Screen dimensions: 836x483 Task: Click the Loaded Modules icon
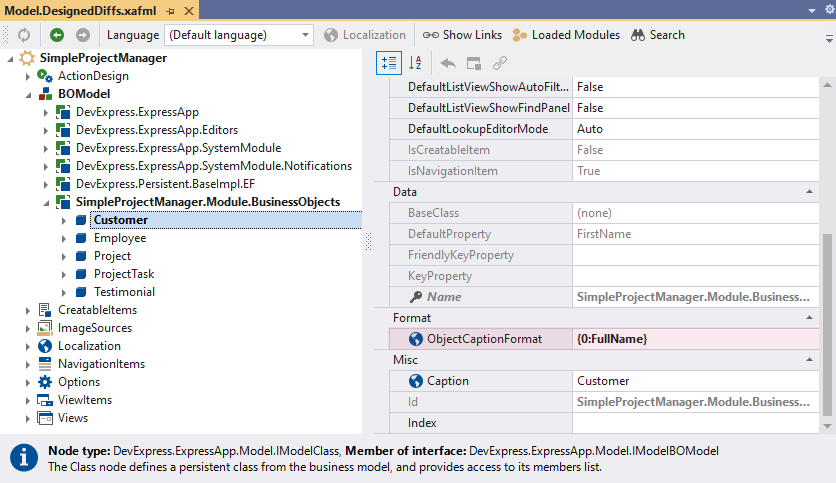[519, 35]
